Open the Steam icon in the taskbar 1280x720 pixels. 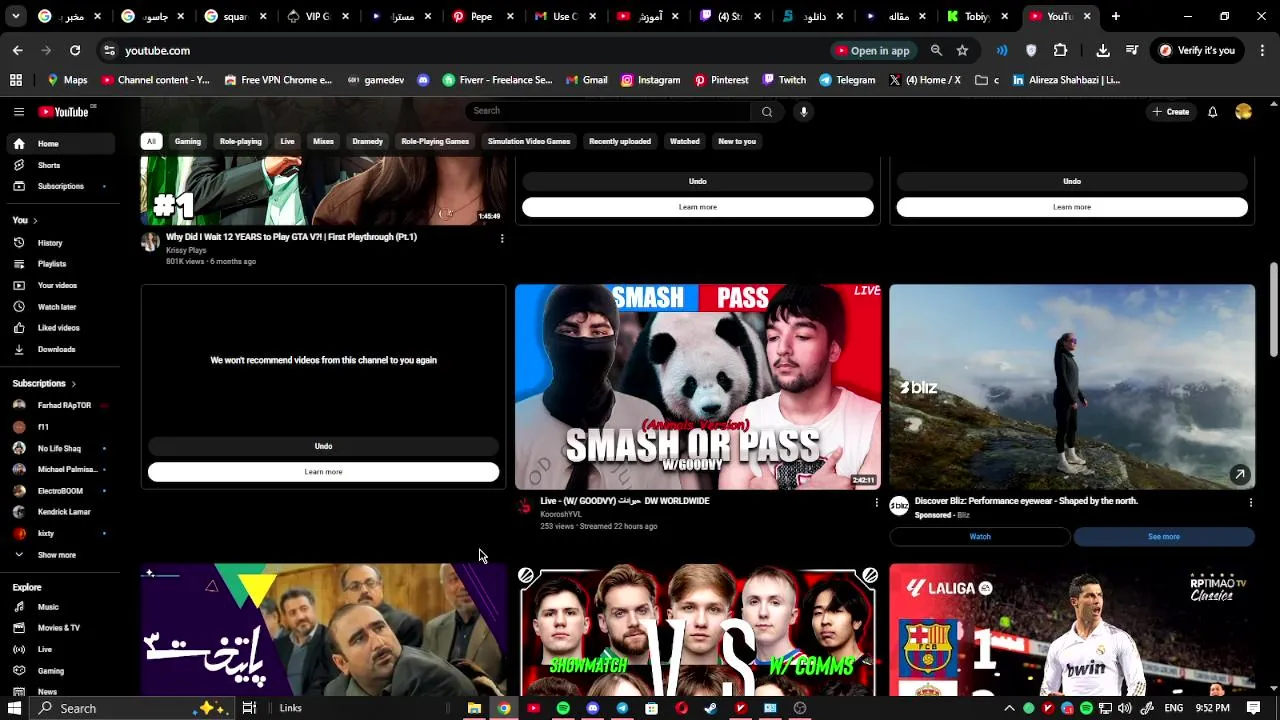(x=711, y=708)
